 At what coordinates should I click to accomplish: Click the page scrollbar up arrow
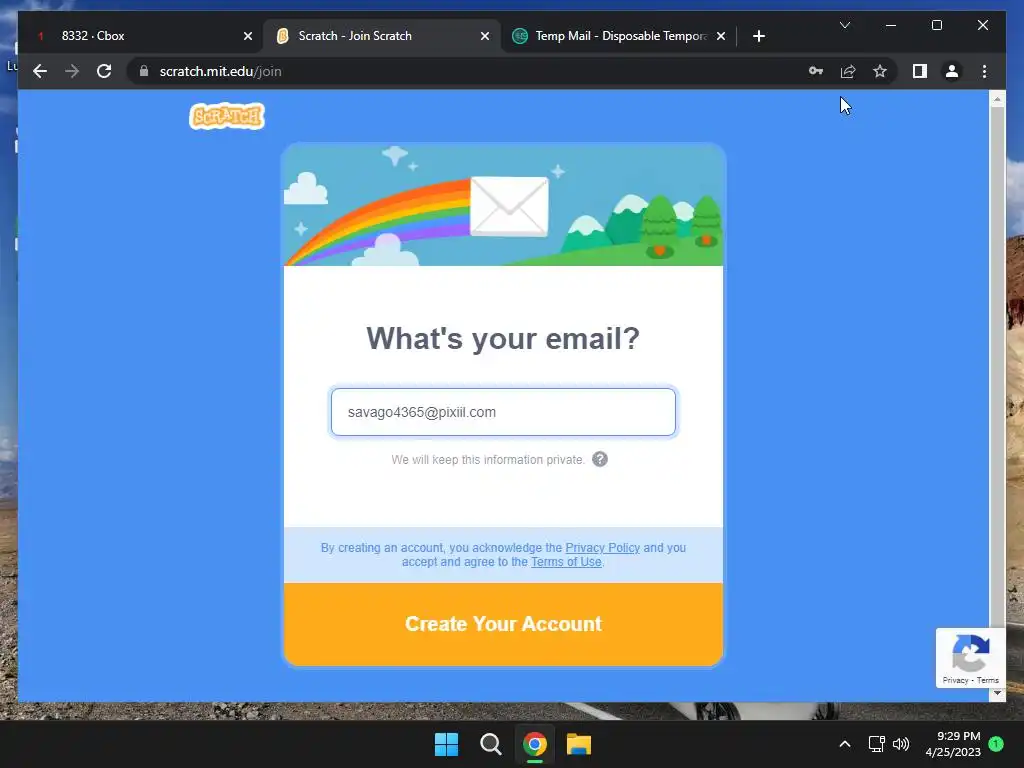coord(997,99)
